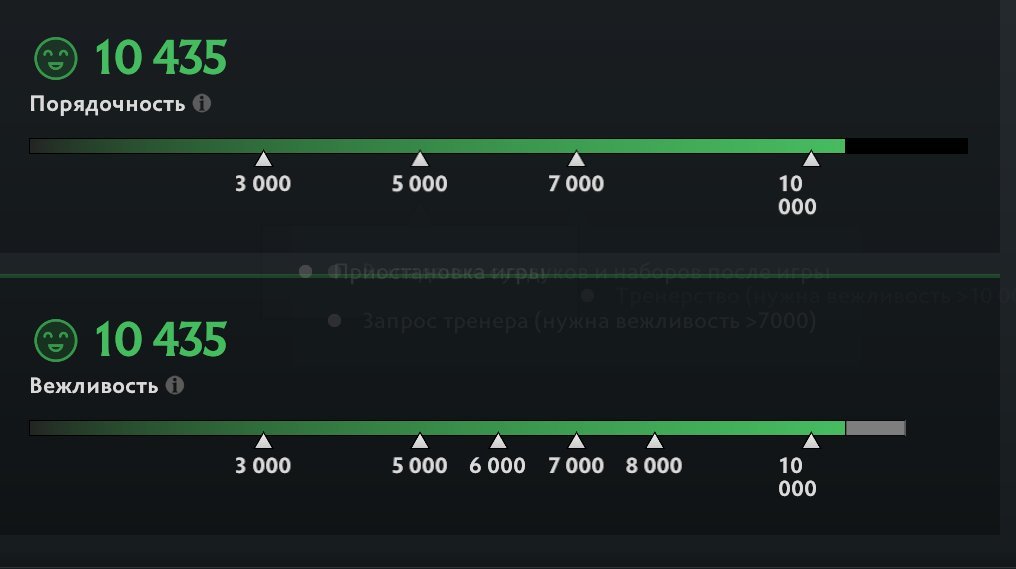Click the Вежливость label text
This screenshot has width=1016, height=569.
pos(94,386)
